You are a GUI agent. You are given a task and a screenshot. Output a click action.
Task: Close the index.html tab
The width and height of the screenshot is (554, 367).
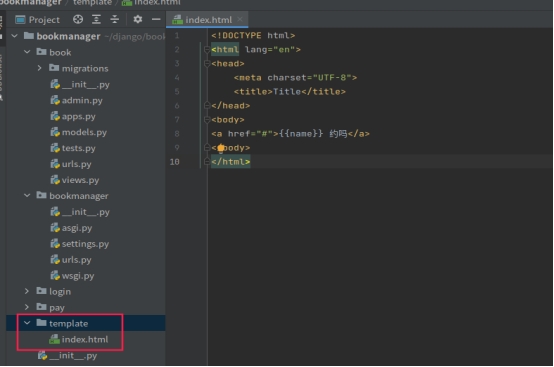click(240, 19)
